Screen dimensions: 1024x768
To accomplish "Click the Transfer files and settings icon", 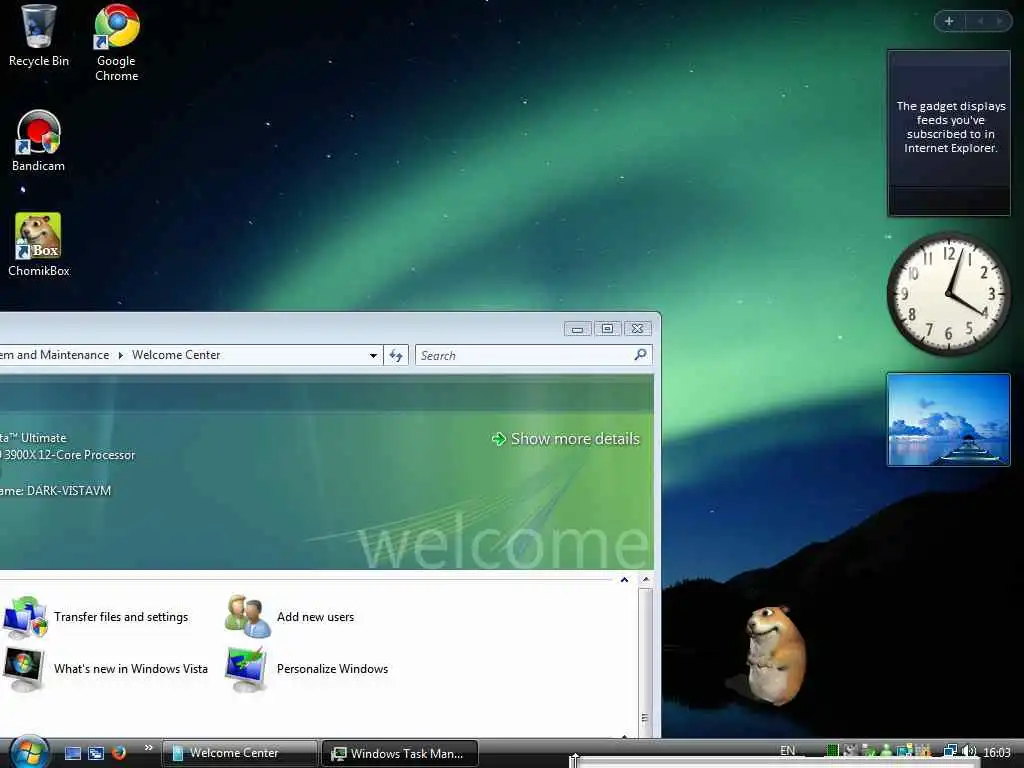I will 25,616.
